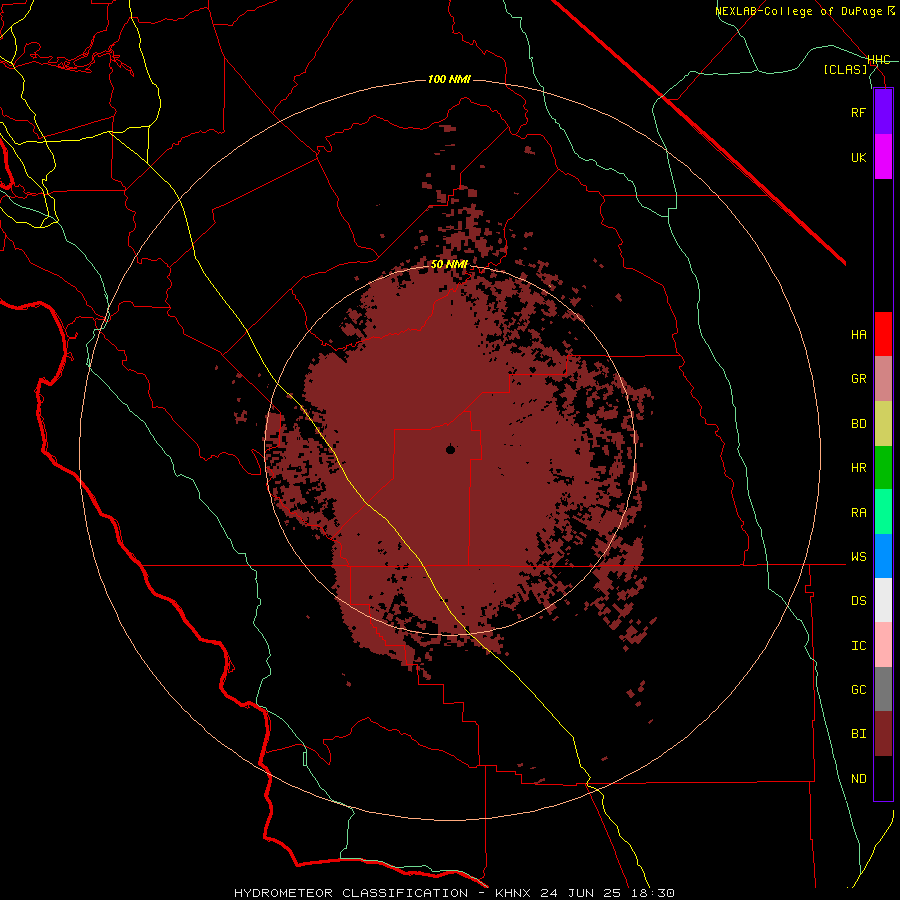This screenshot has width=900, height=900.
Task: Click the '100 NMI' range ring label
Action: 449,79
